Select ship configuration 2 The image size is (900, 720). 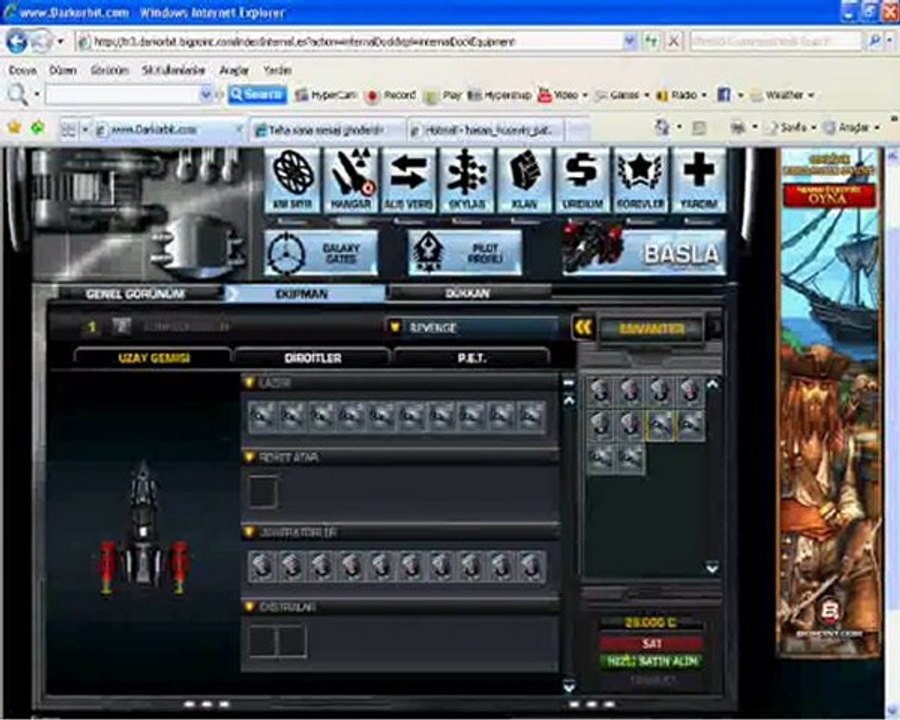(121, 327)
